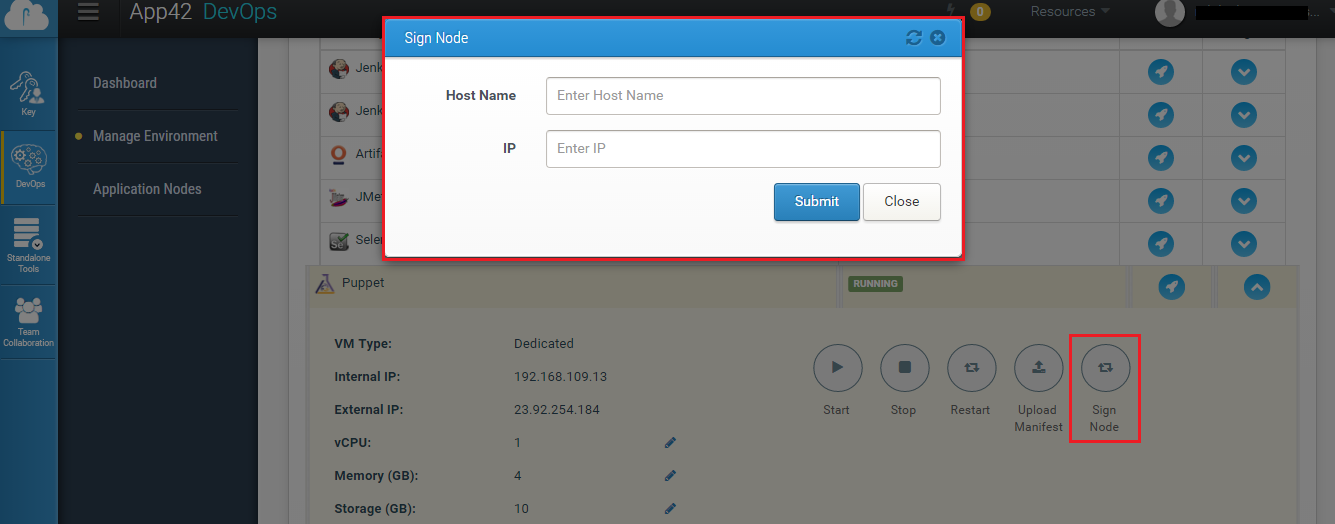Edit the vCPU value with pencil icon
This screenshot has height=524, width=1335.
670,442
